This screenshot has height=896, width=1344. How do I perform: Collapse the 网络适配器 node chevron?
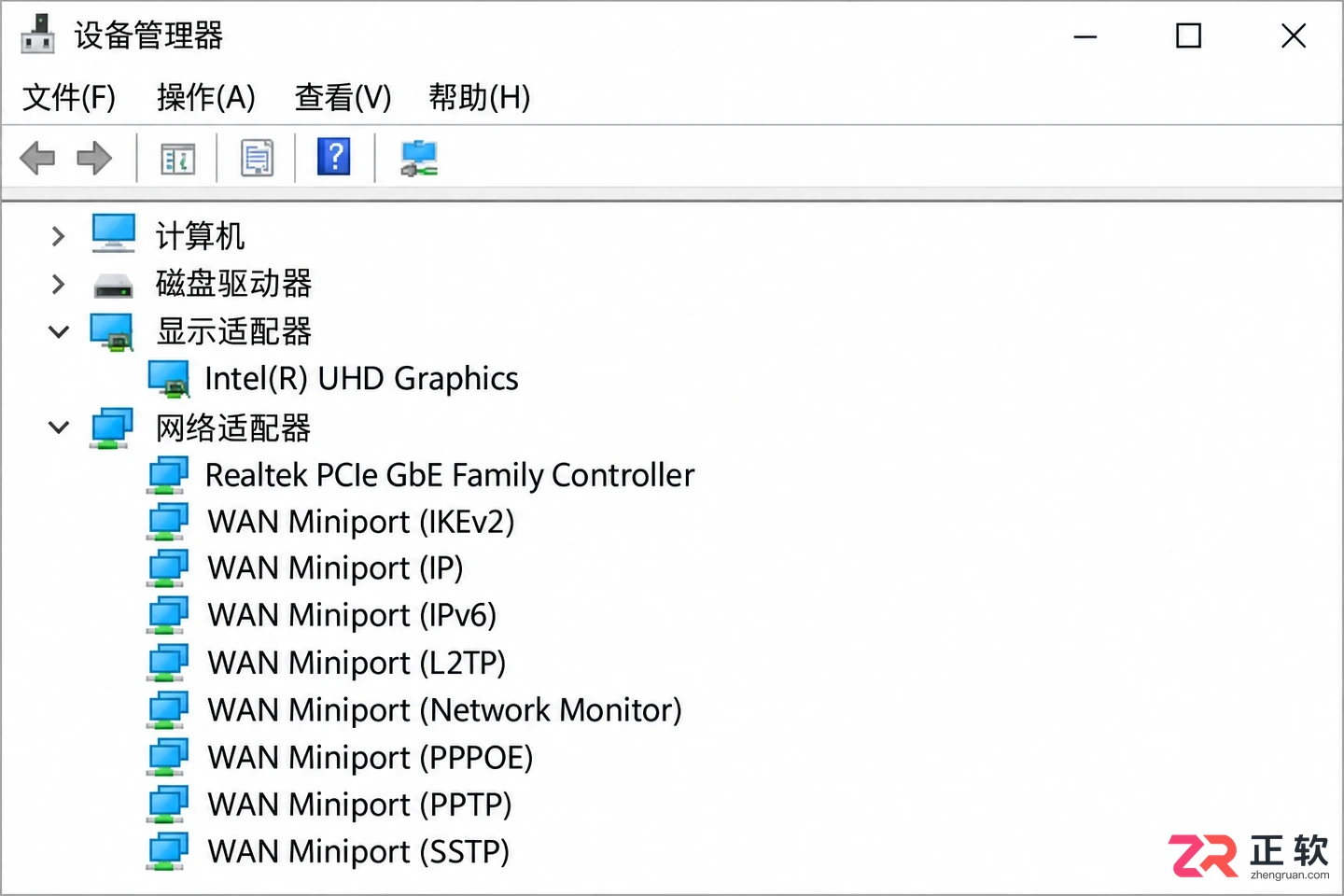point(59,427)
